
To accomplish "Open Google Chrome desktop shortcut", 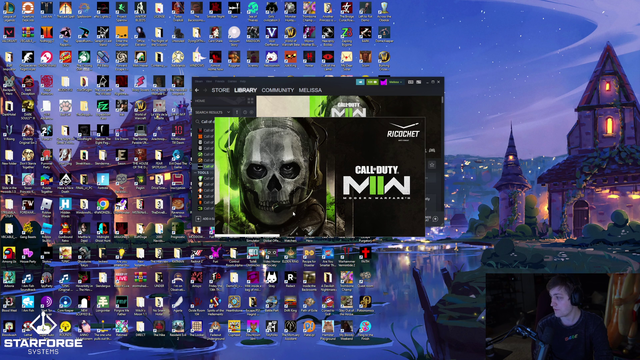I will pyautogui.click(x=103, y=205).
